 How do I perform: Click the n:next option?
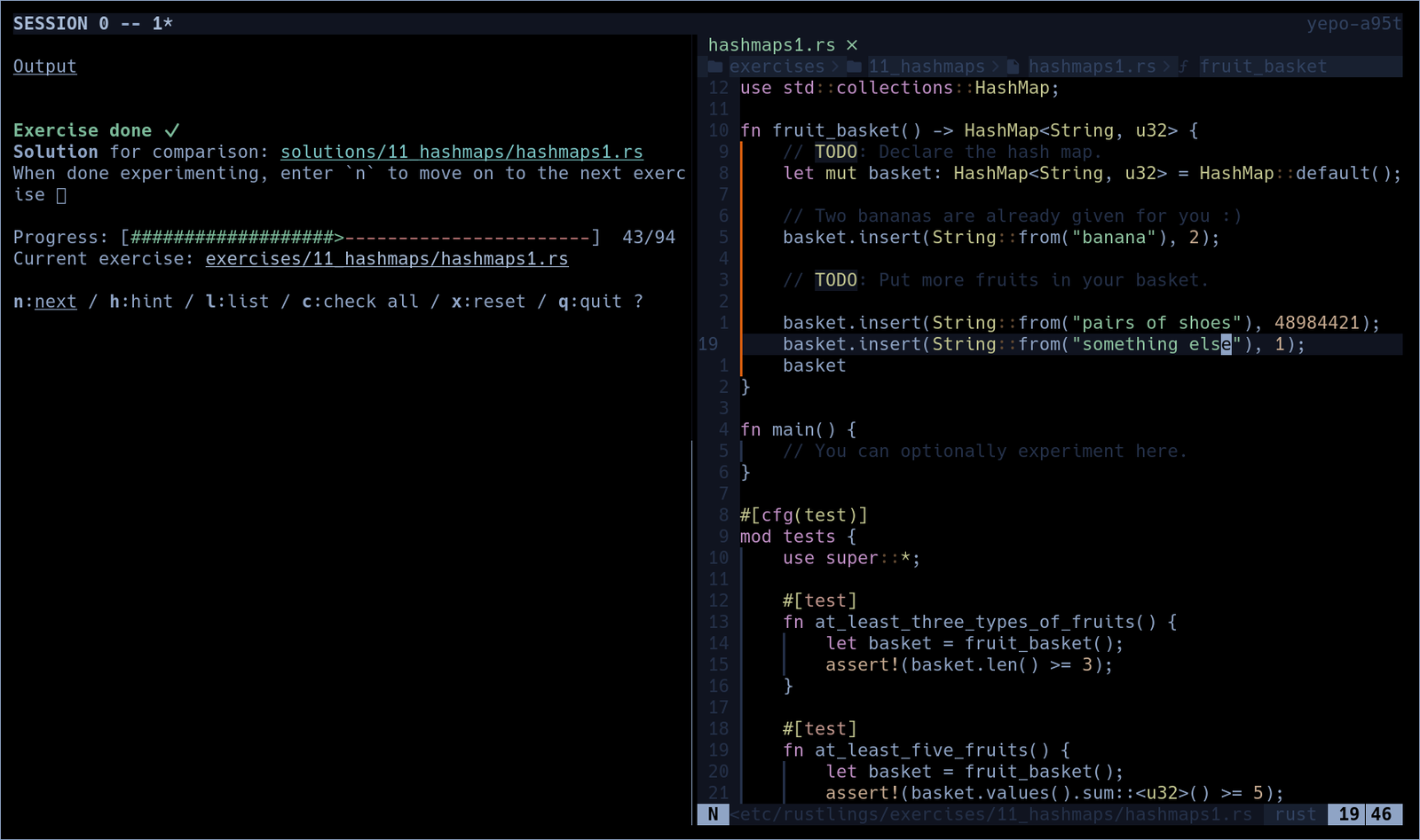tap(44, 302)
